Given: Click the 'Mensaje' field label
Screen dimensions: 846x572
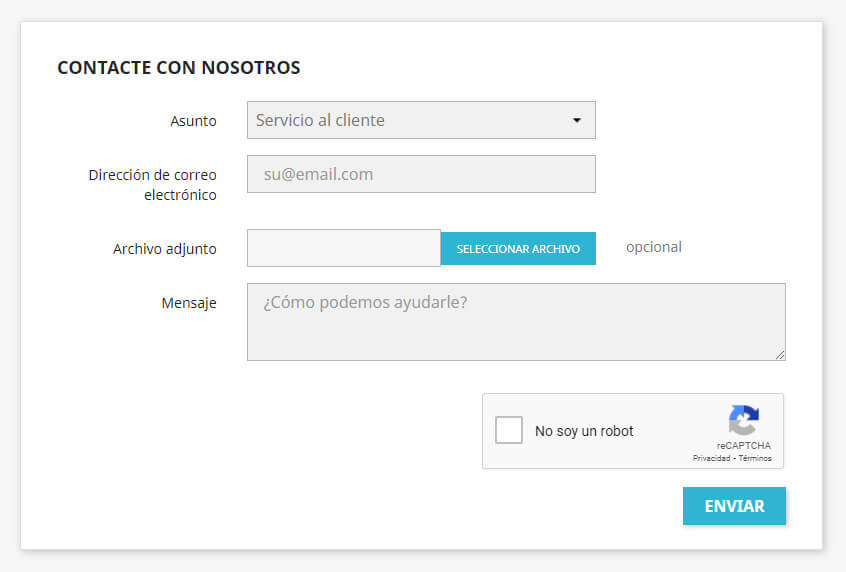Looking at the screenshot, I should (x=189, y=303).
